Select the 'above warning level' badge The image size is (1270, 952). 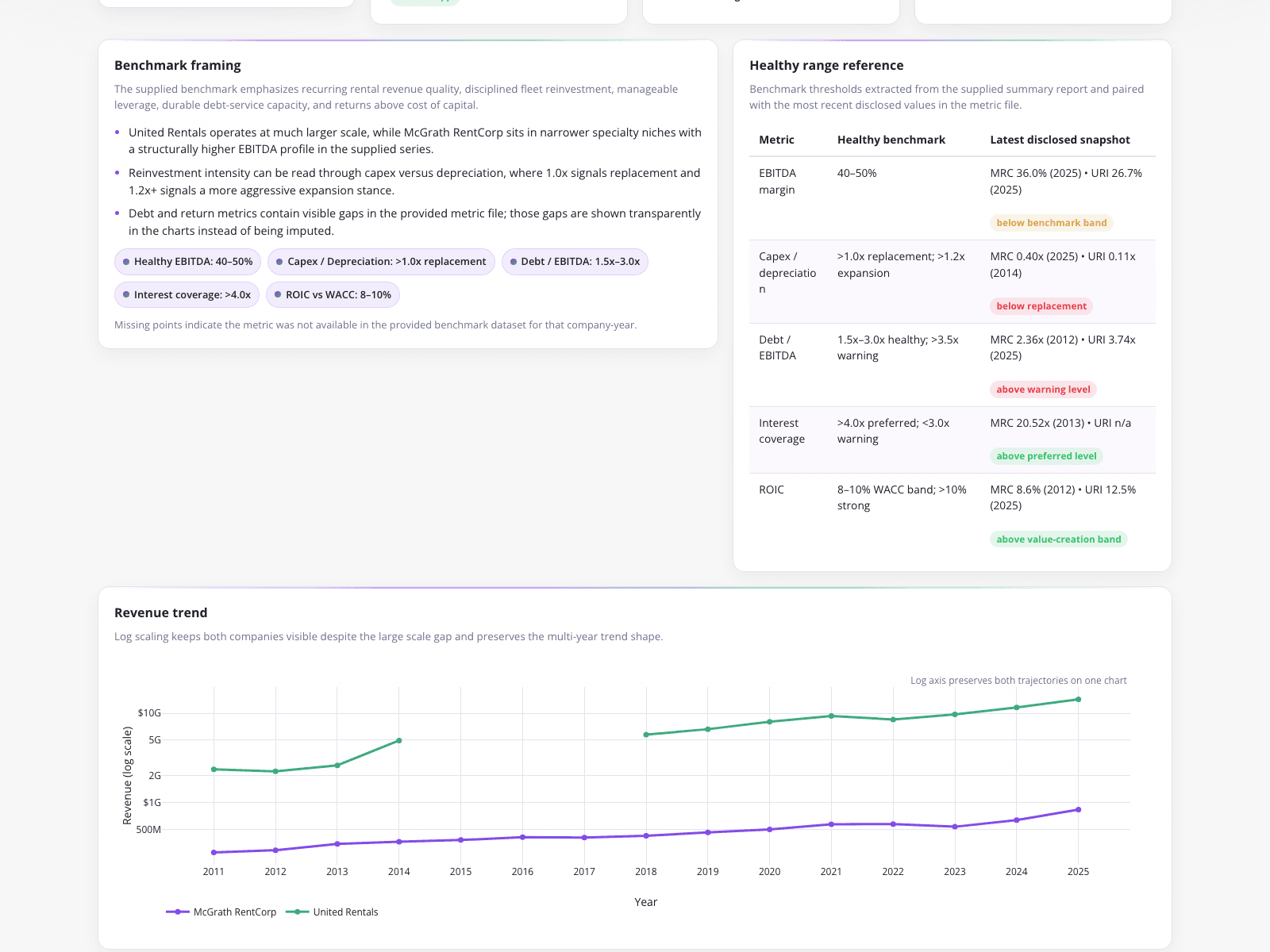pos(1043,390)
